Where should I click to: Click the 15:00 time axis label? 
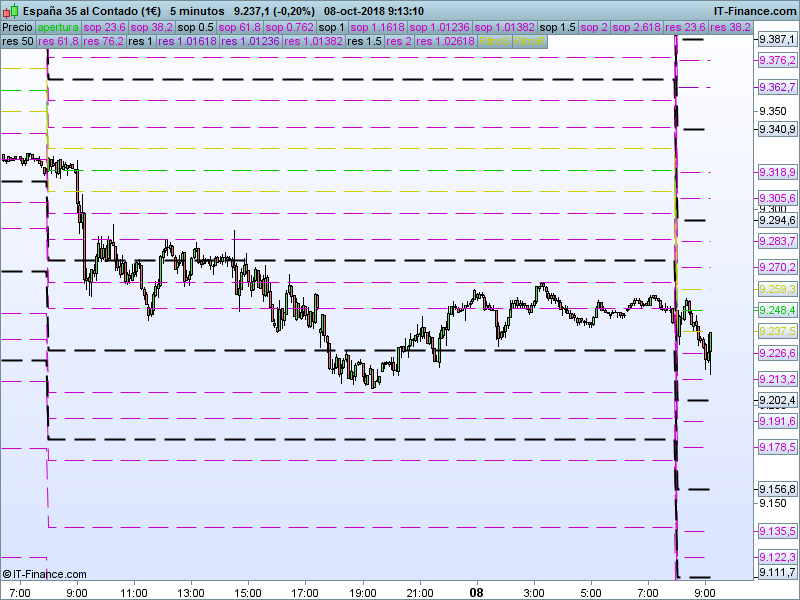[248, 593]
